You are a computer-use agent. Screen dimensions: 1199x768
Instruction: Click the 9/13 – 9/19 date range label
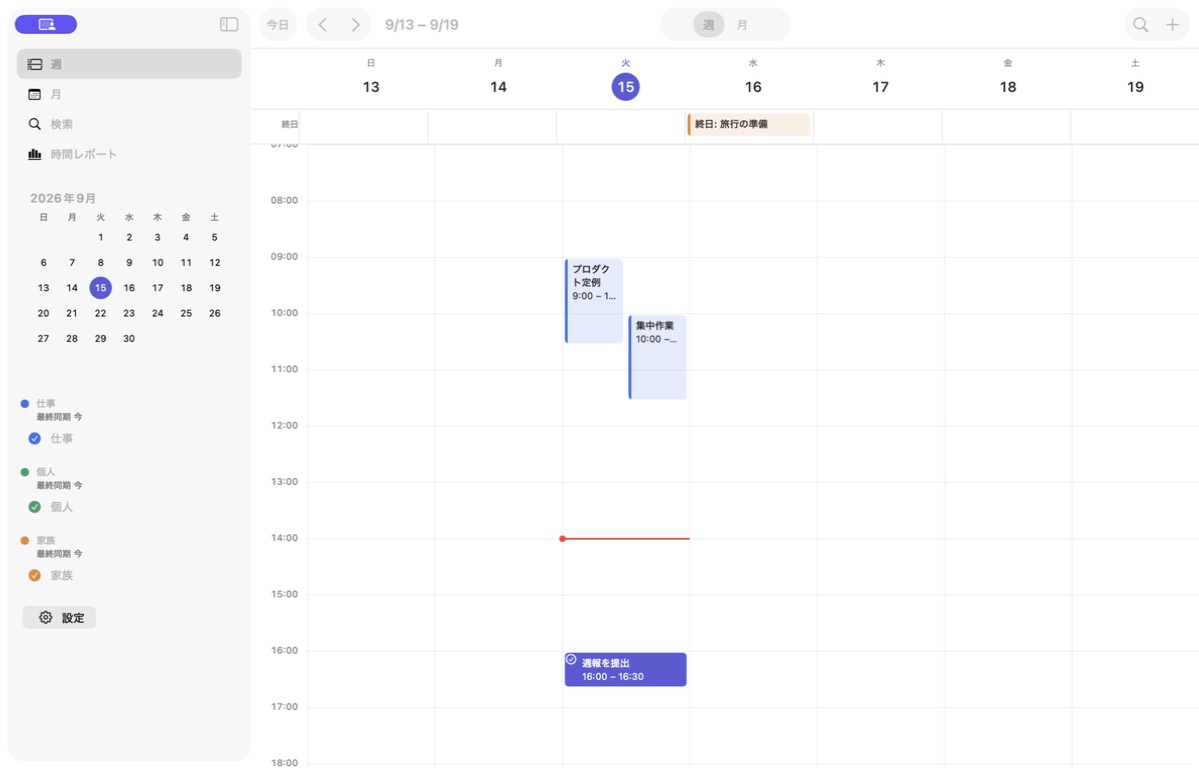click(x=422, y=24)
